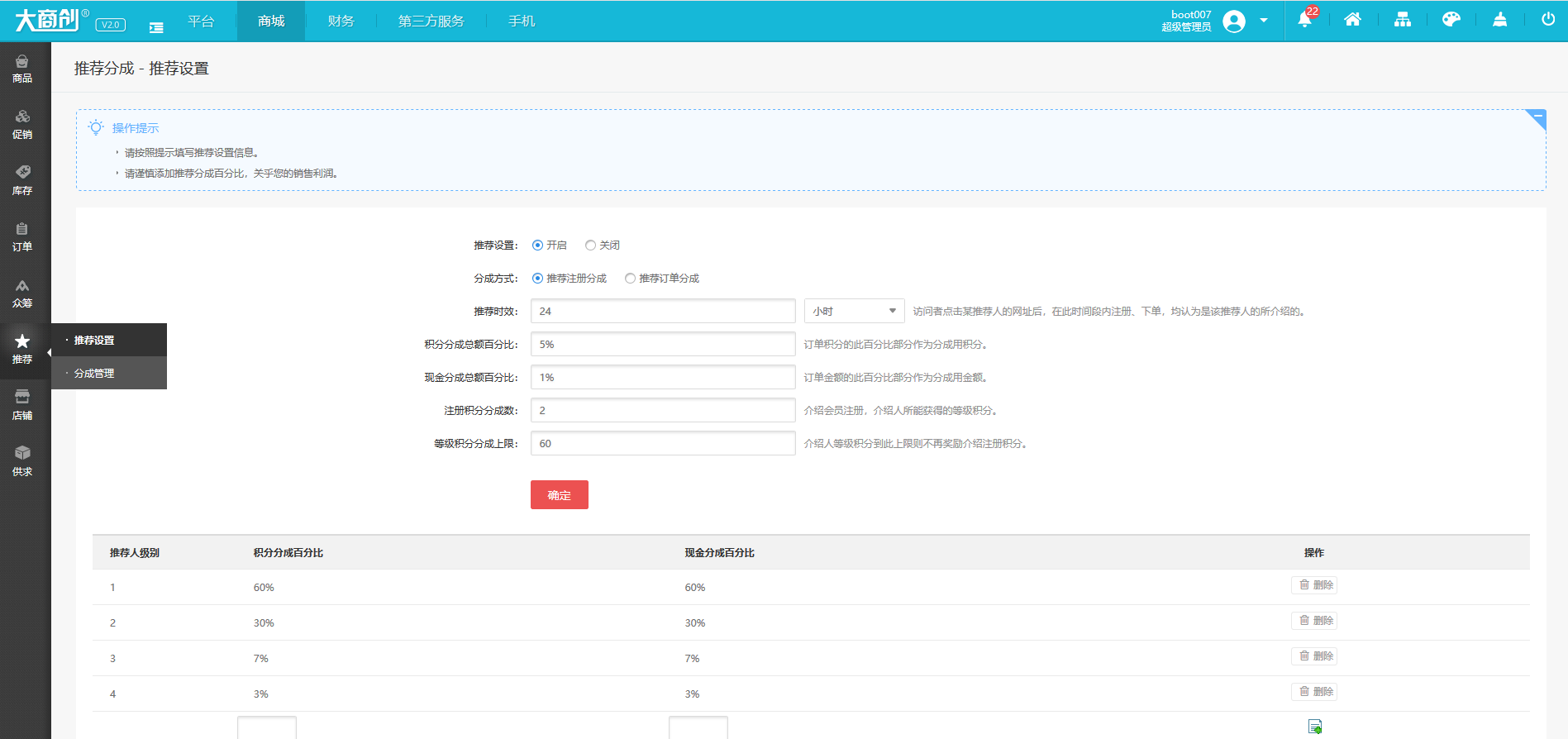The width and height of the screenshot is (1568, 739).
Task: Open 店铺 in the left sidebar
Action: click(22, 405)
